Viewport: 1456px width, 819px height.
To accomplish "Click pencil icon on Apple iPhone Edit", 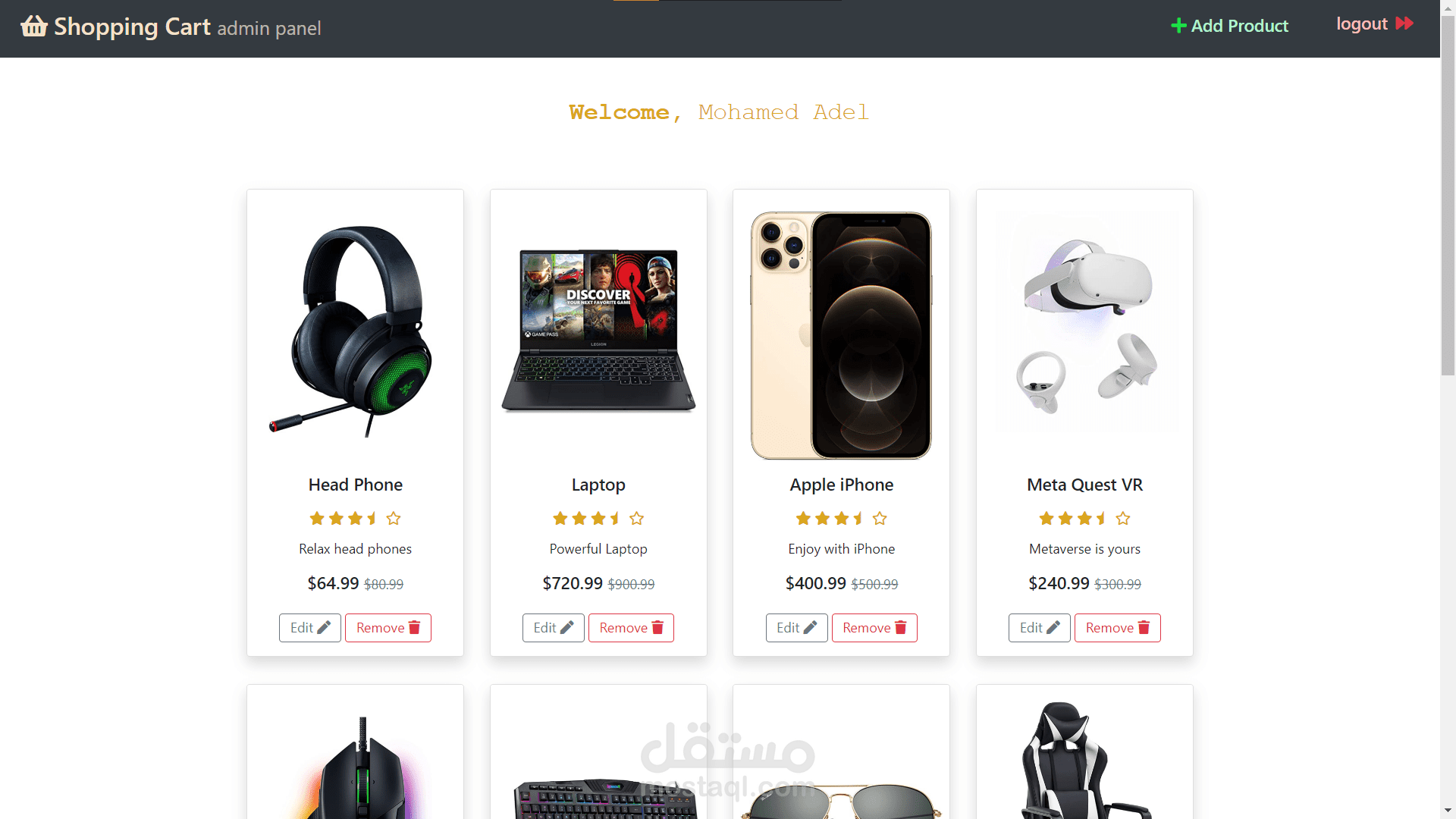I will click(x=810, y=628).
